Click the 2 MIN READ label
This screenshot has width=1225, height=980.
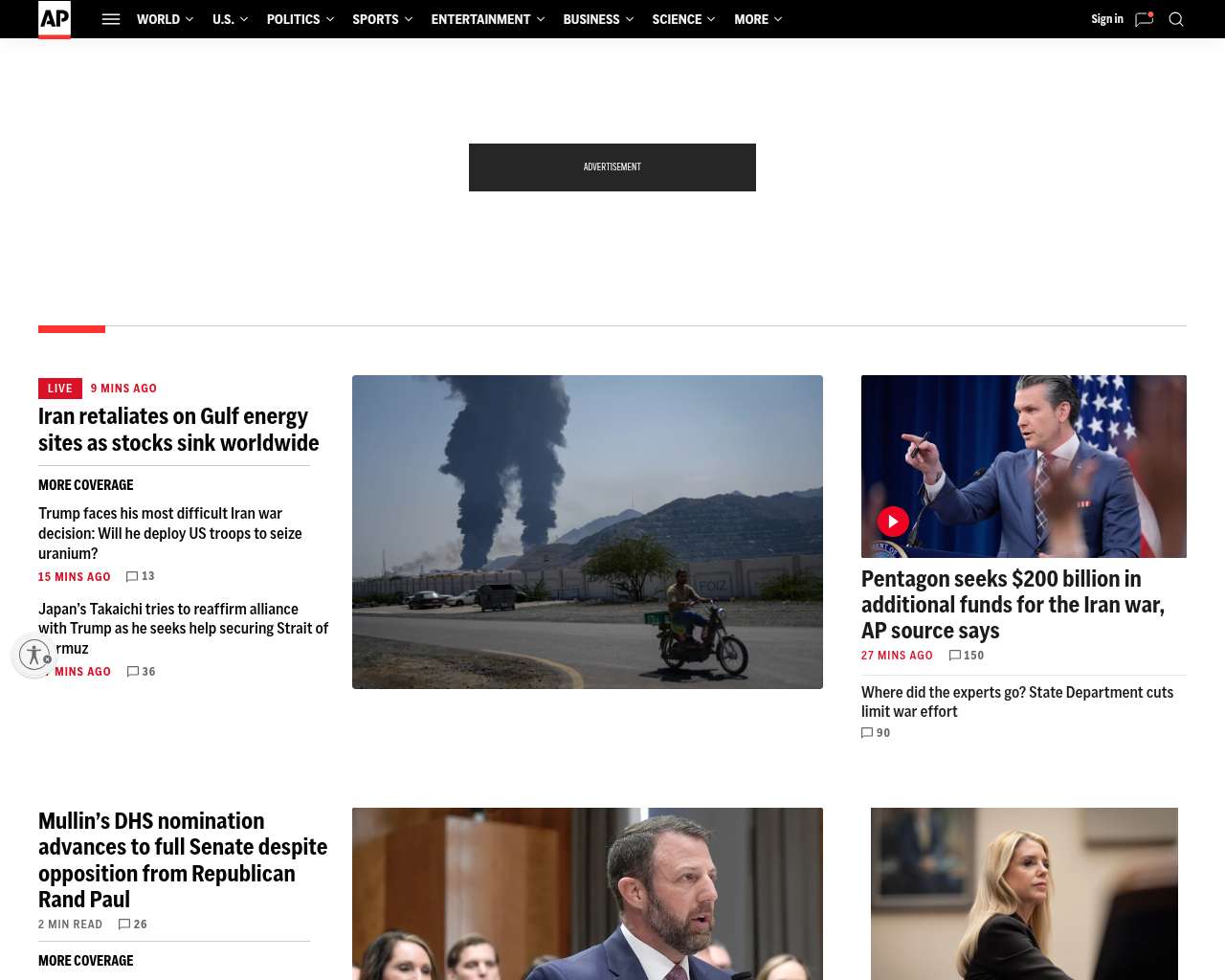[x=70, y=924]
